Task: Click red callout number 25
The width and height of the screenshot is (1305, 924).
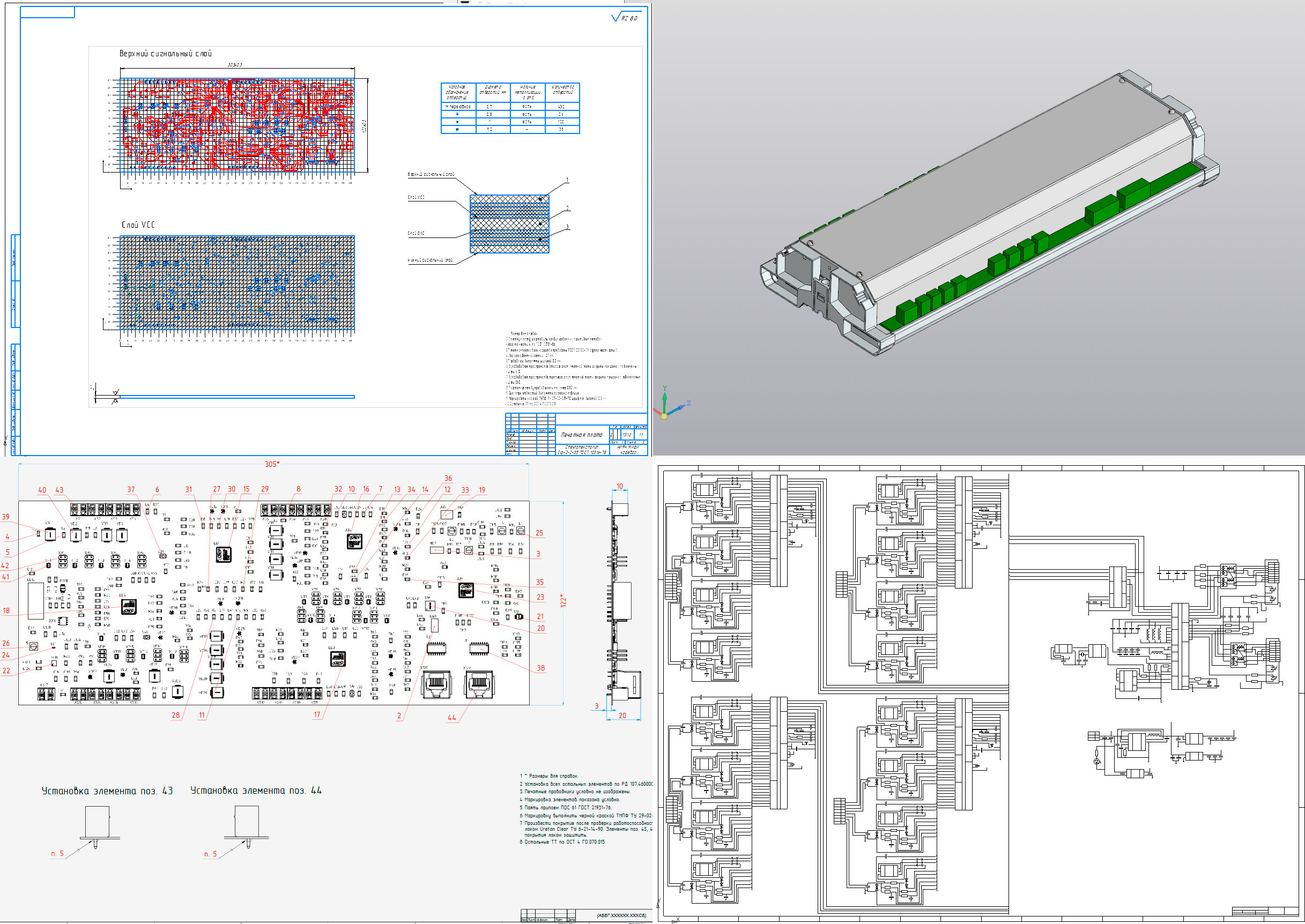Action: pyautogui.click(x=539, y=533)
